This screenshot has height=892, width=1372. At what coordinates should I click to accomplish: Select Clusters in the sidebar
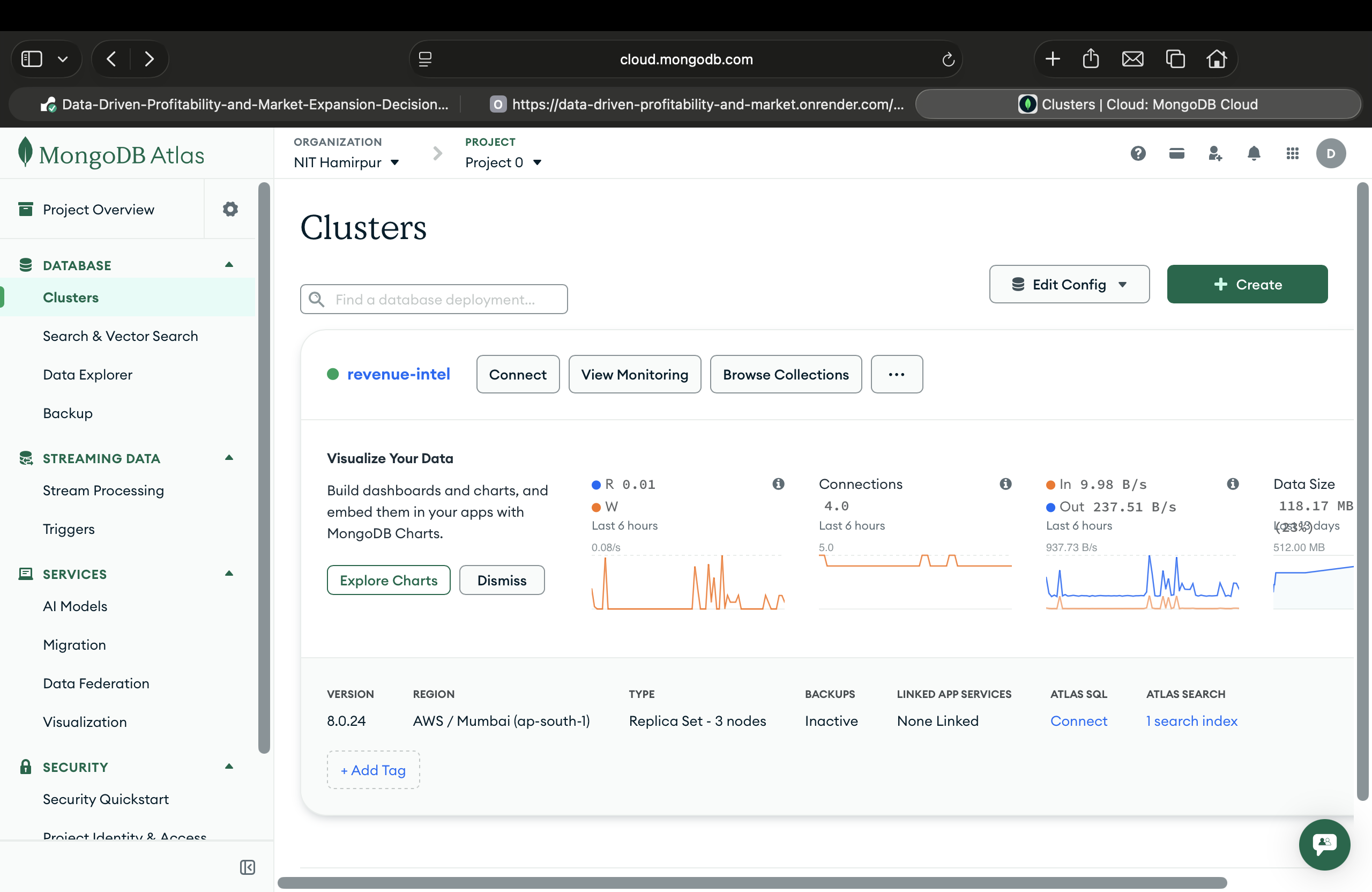click(x=128, y=298)
